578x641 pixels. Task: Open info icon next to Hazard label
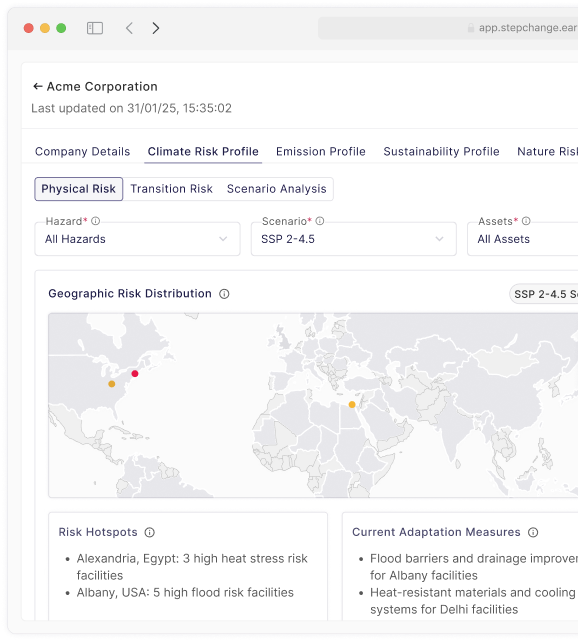(96, 221)
